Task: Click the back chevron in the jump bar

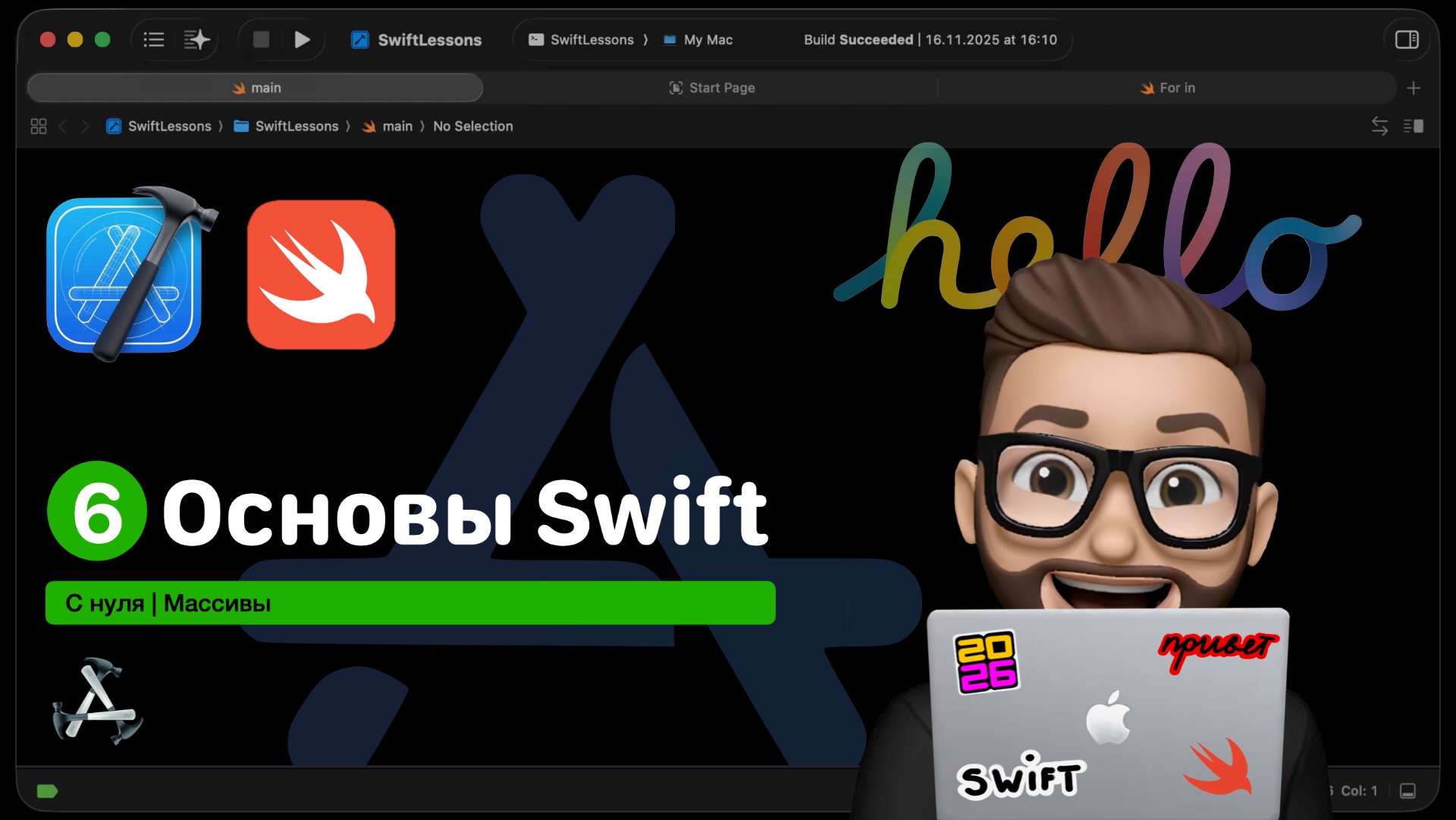Action: pos(62,126)
